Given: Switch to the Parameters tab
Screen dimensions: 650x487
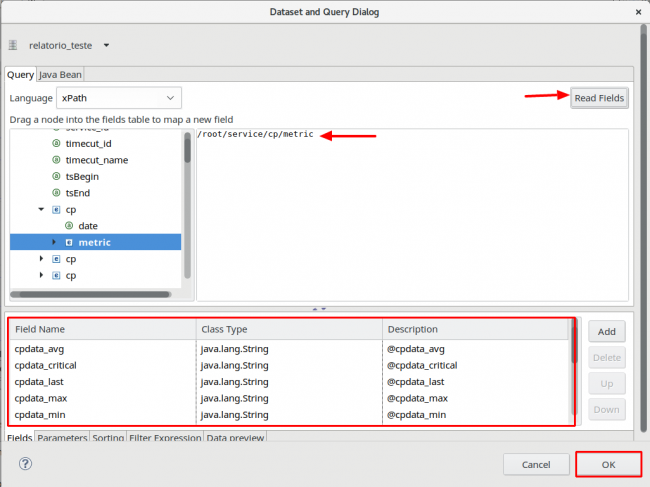Looking at the screenshot, I should point(62,438).
